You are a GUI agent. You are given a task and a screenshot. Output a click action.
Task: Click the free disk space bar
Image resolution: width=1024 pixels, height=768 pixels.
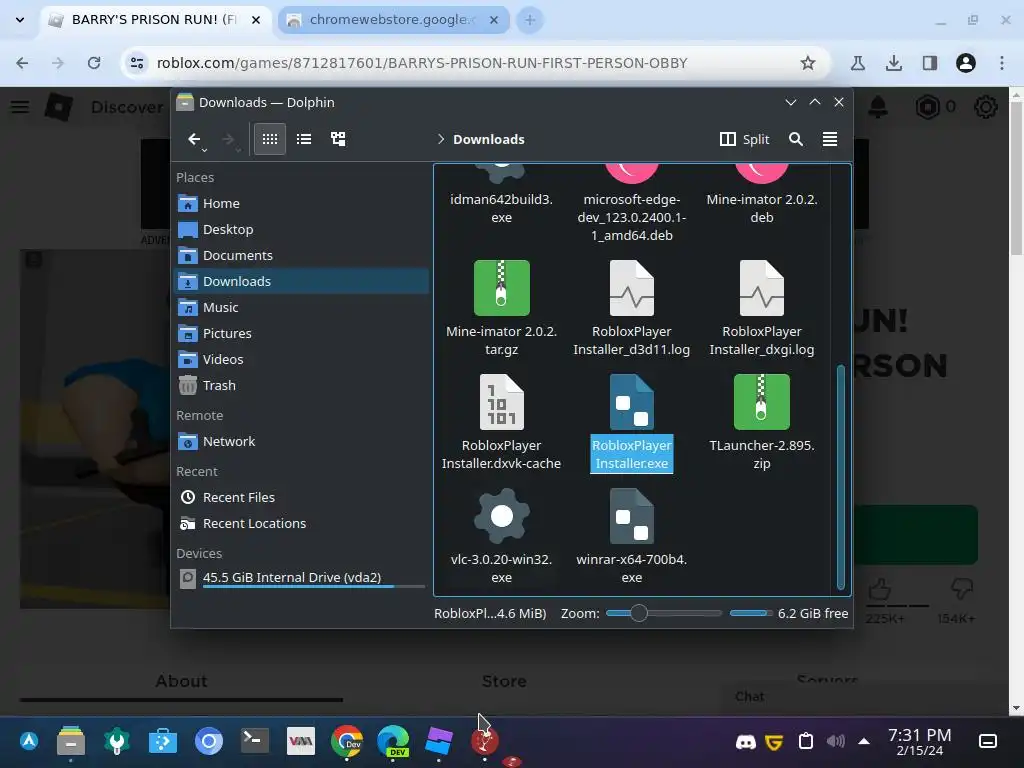[751, 613]
